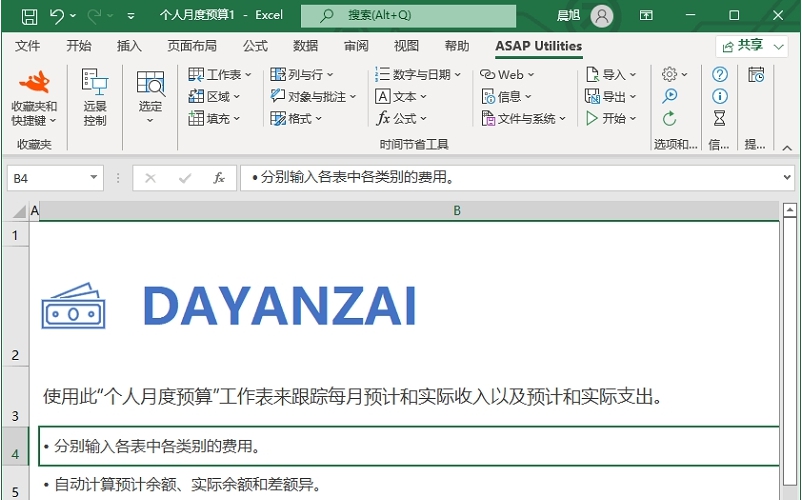
Task: Open the 对象与批注 menu
Action: click(x=313, y=96)
